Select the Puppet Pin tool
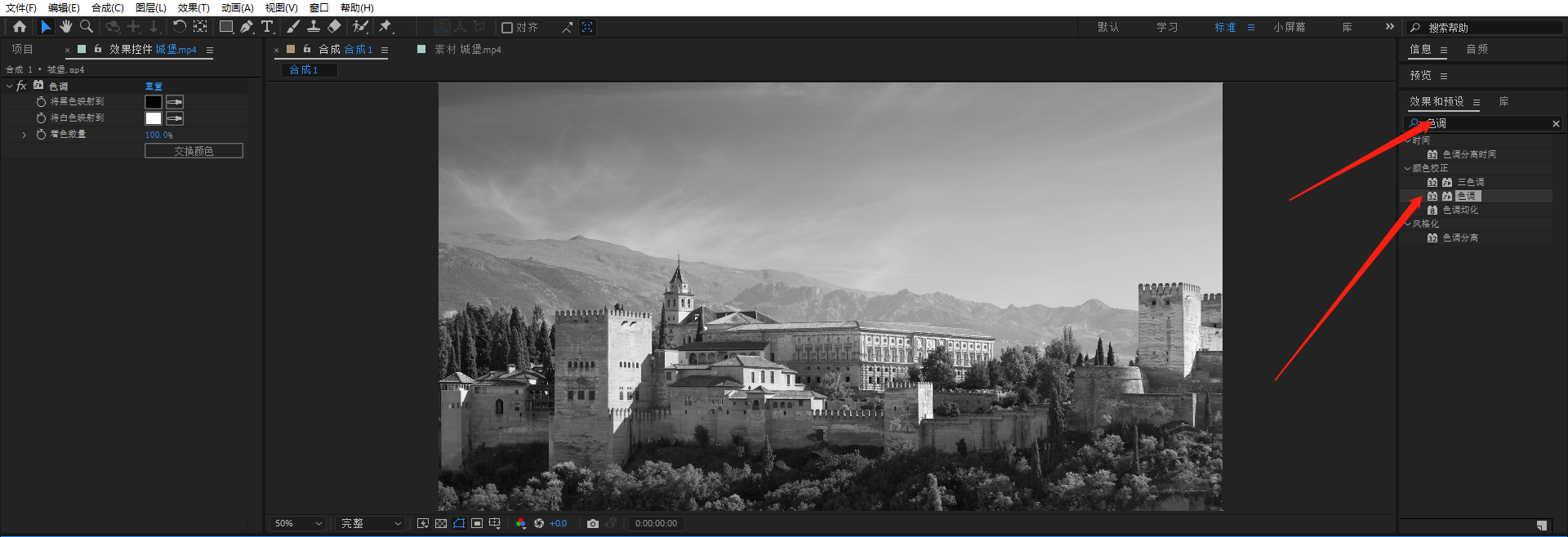 pos(385,27)
